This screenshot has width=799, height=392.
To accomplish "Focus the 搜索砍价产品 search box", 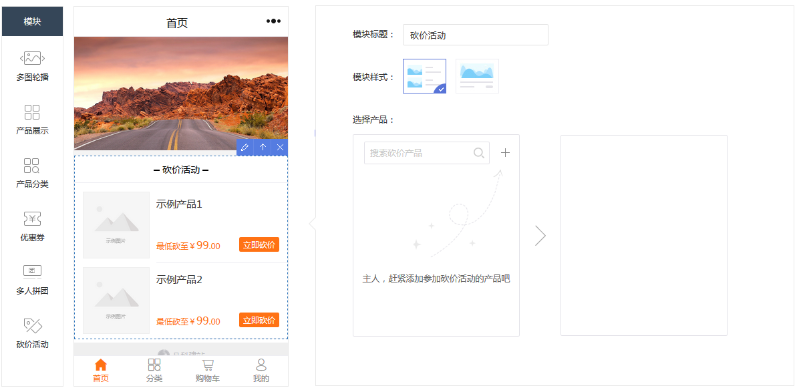I will pos(427,153).
